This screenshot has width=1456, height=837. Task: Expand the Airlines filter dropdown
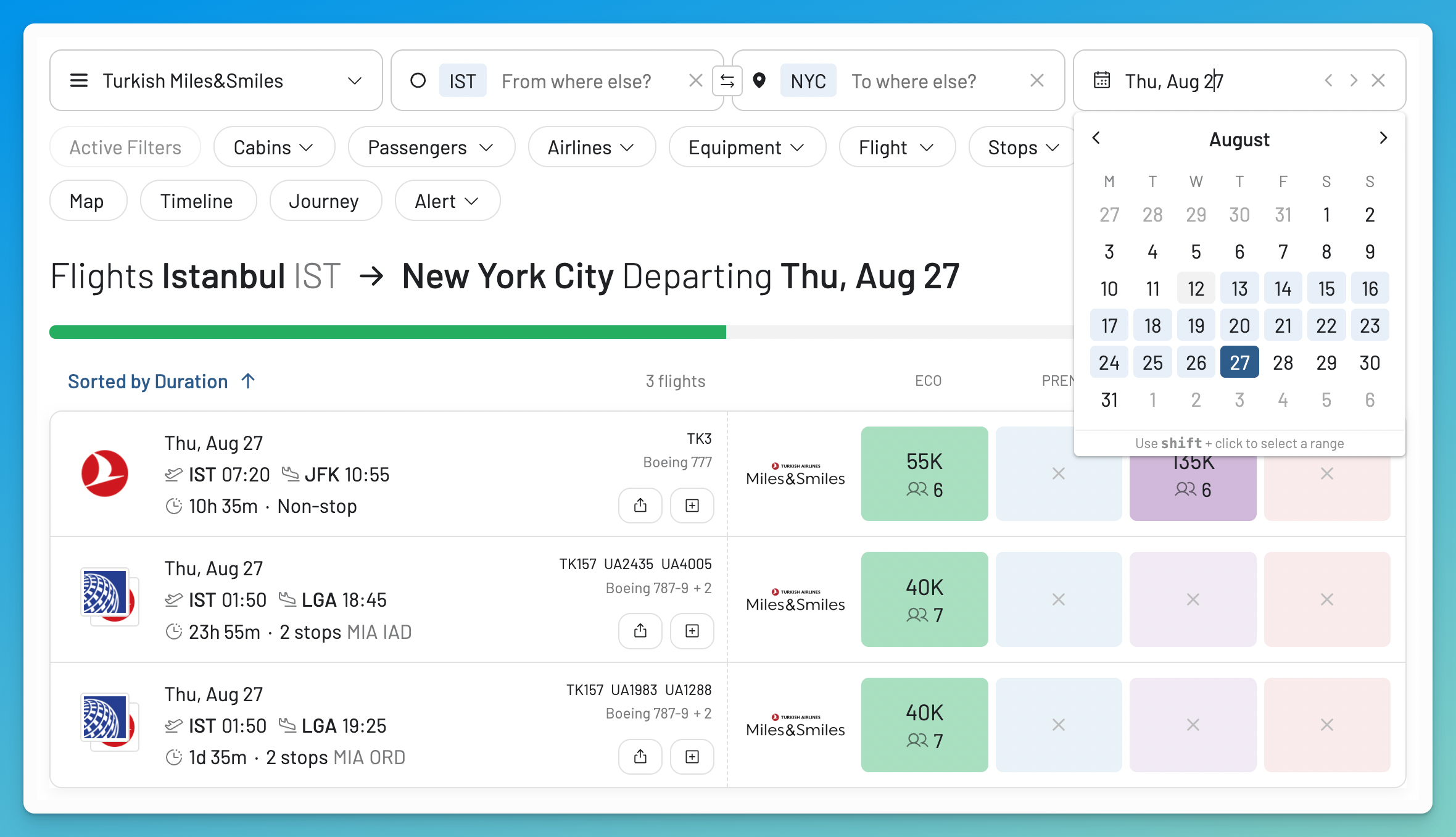(592, 148)
